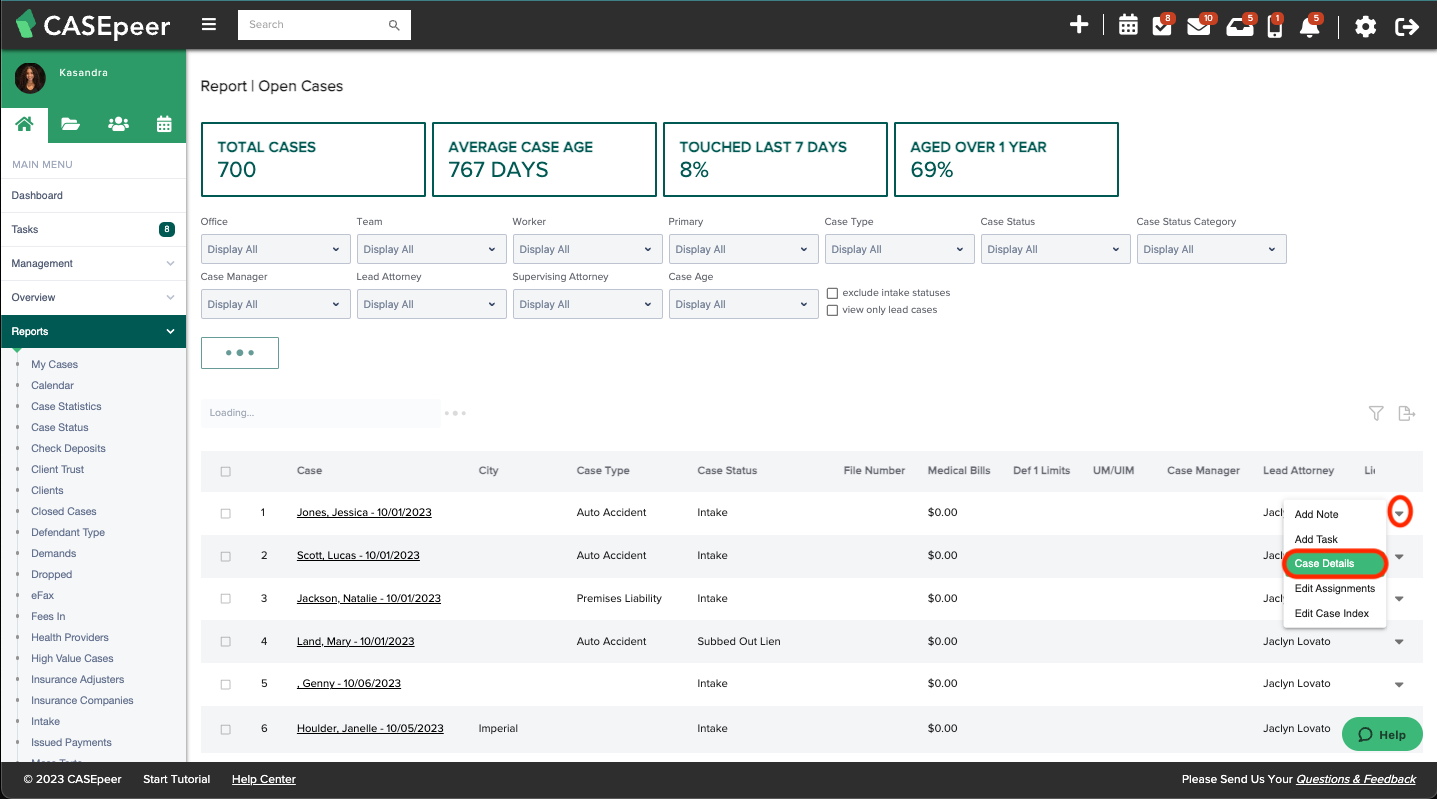Check the box for Houlder, Janelle row
Viewport: 1437px width, 799px height.
[x=225, y=729]
